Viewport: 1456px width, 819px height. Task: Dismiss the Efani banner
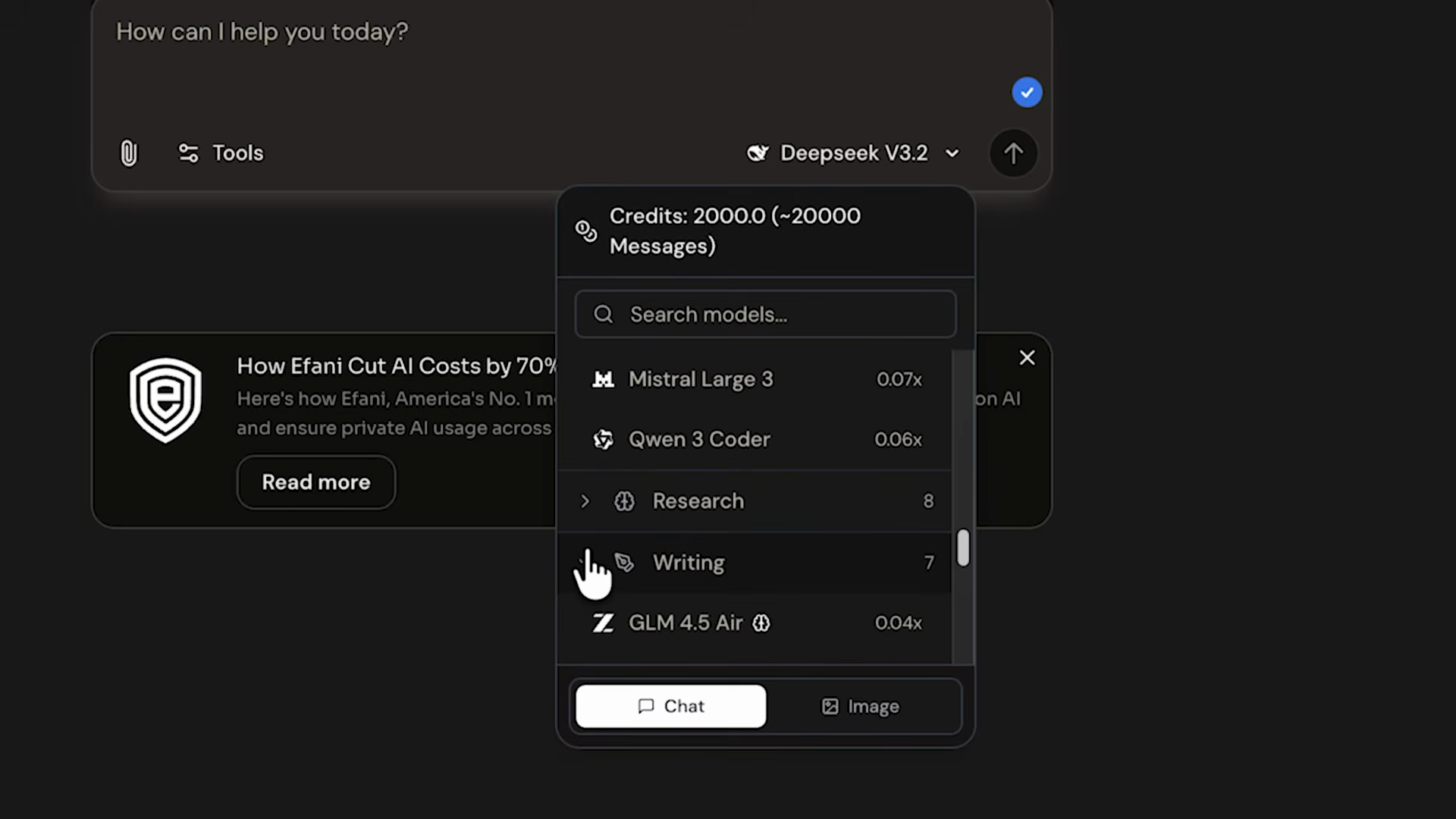tap(1027, 357)
